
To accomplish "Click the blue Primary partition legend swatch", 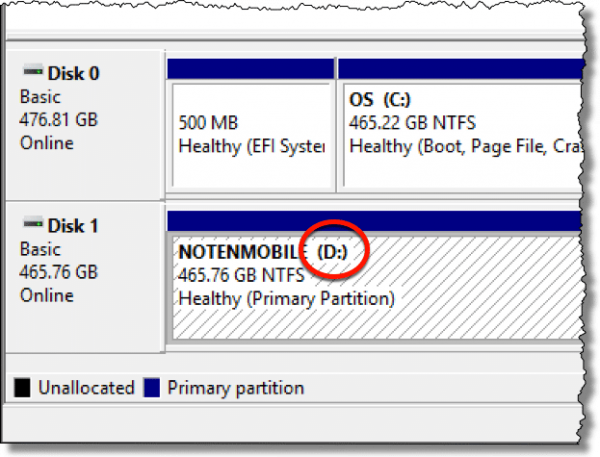I will point(152,388).
